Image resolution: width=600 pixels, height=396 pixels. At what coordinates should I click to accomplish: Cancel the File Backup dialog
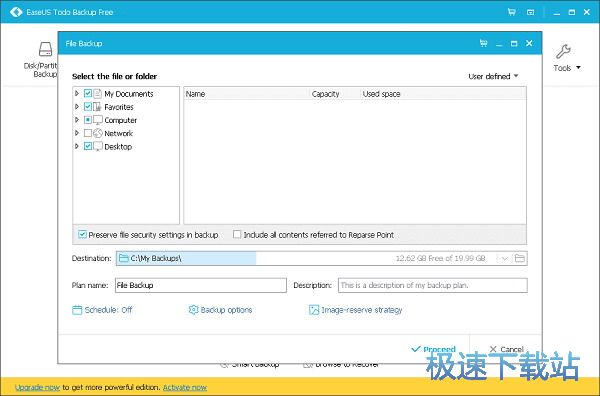pyautogui.click(x=506, y=349)
